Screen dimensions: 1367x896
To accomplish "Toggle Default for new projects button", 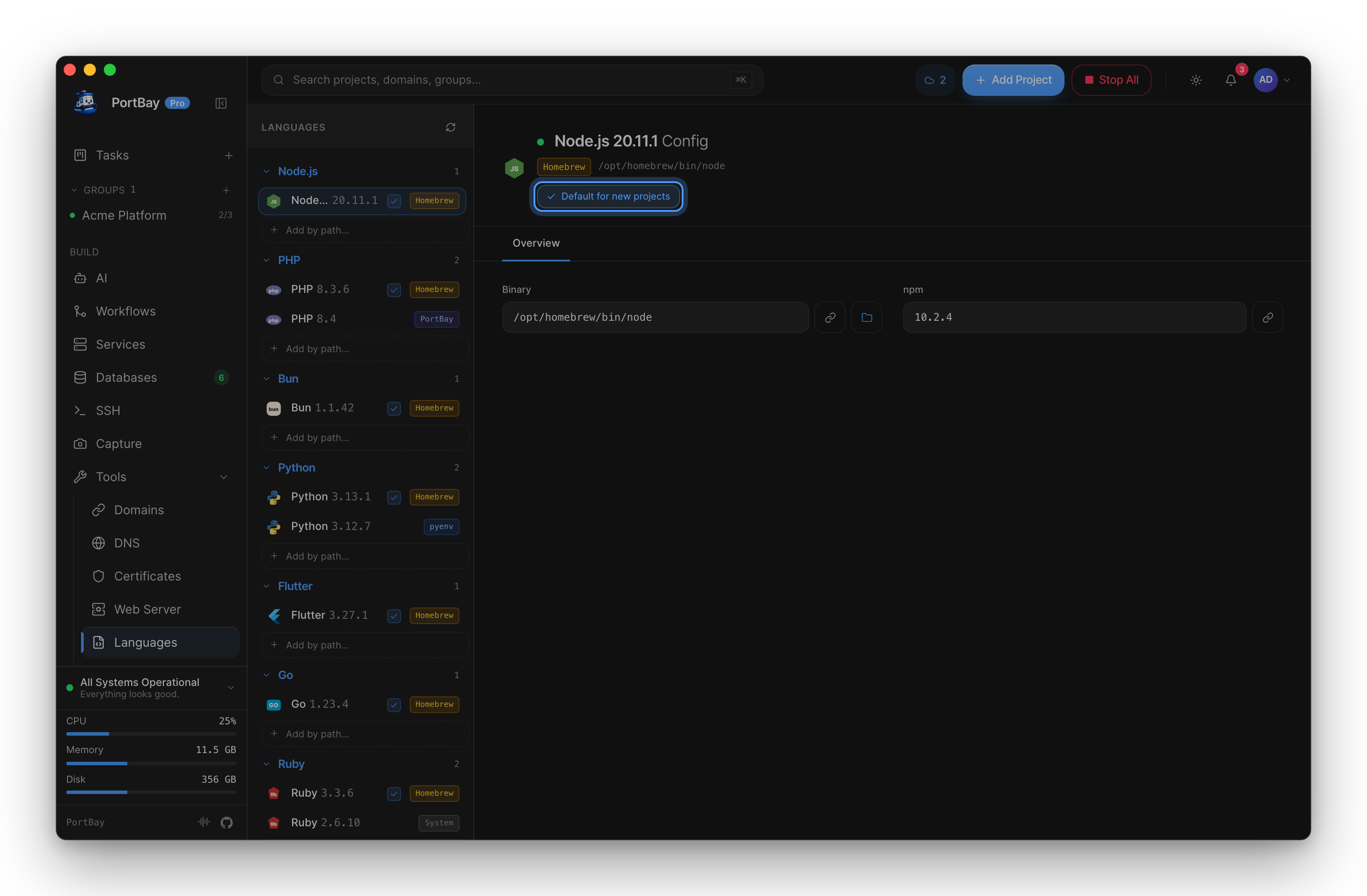I will coord(608,197).
